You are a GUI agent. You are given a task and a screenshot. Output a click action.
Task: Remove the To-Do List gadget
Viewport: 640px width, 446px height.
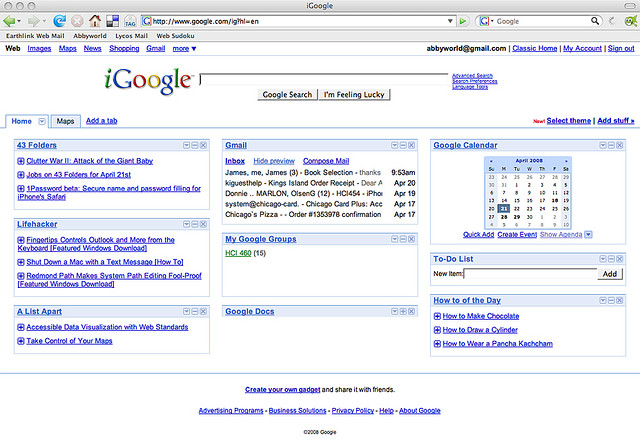click(x=619, y=257)
